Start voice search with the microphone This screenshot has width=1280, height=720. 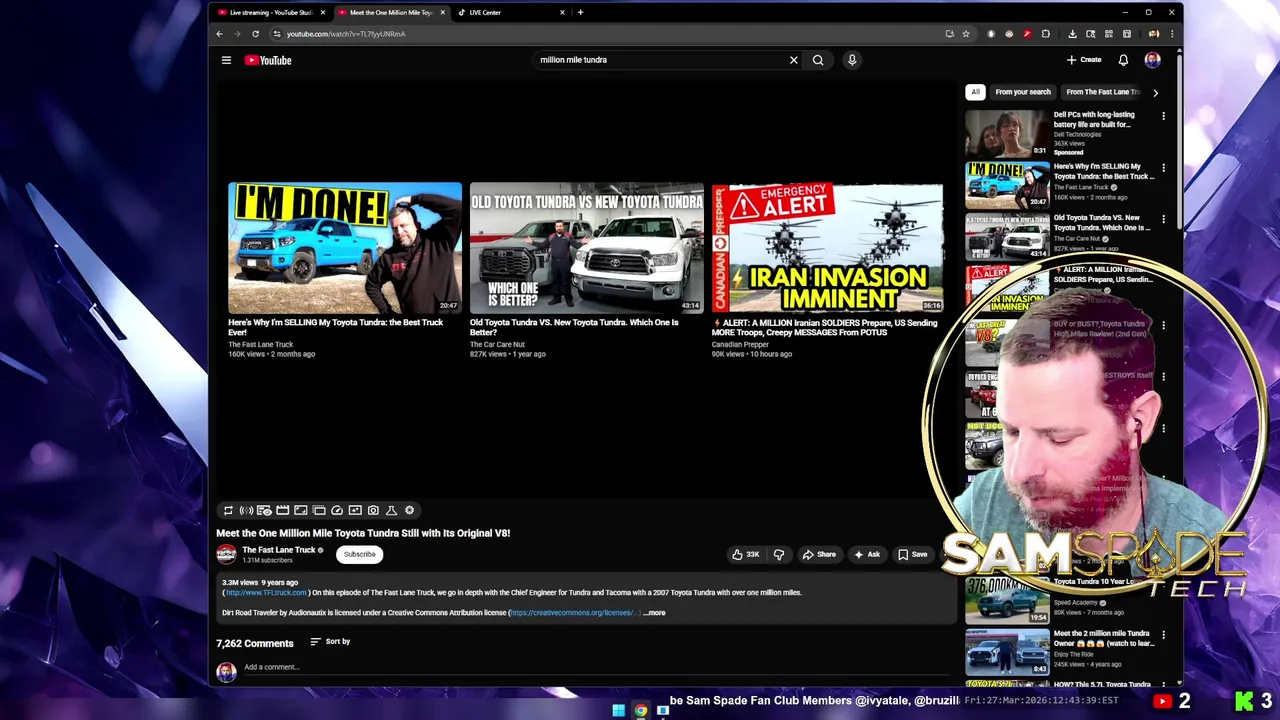coord(852,60)
